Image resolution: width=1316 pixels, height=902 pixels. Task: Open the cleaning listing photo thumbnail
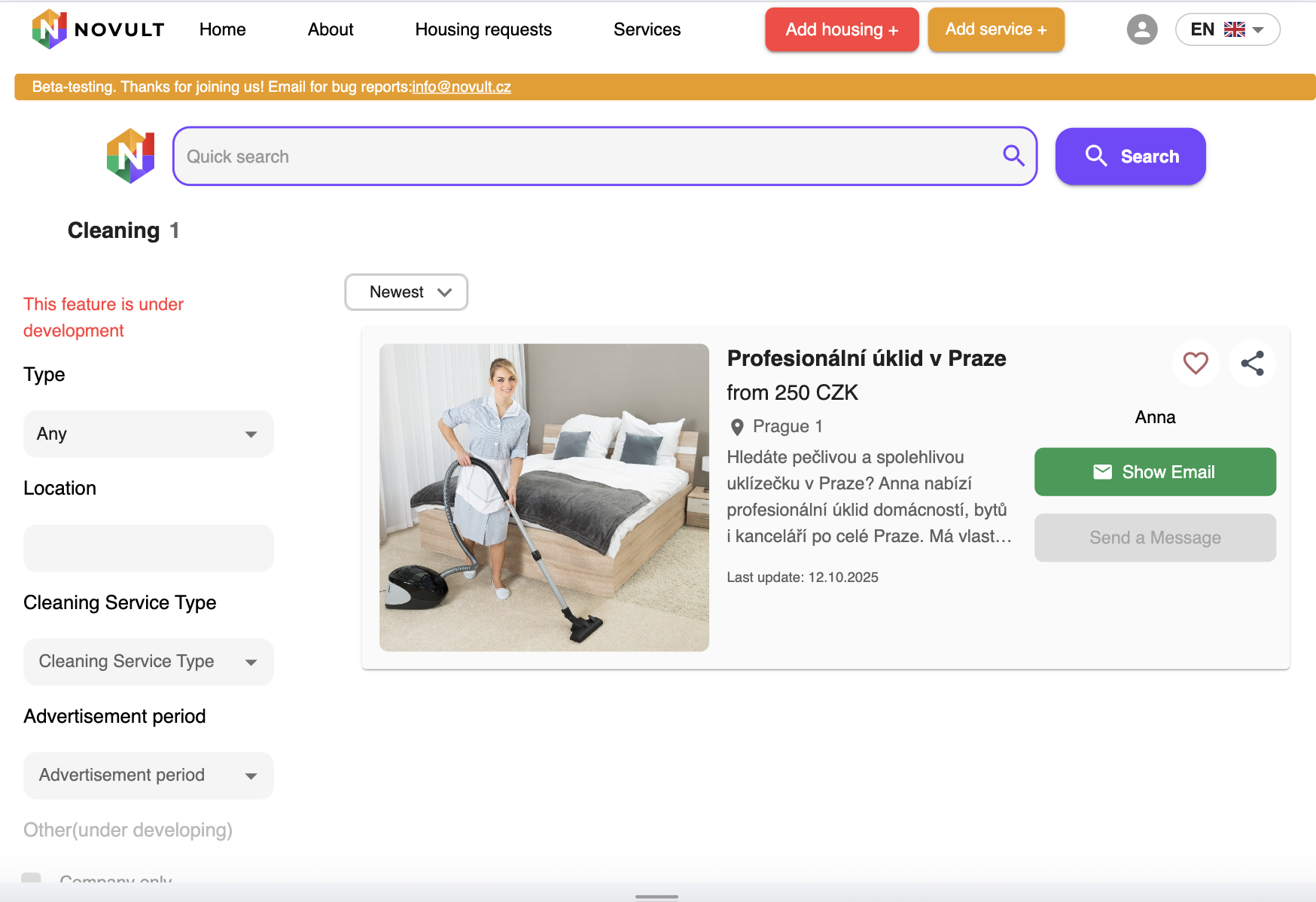(544, 497)
